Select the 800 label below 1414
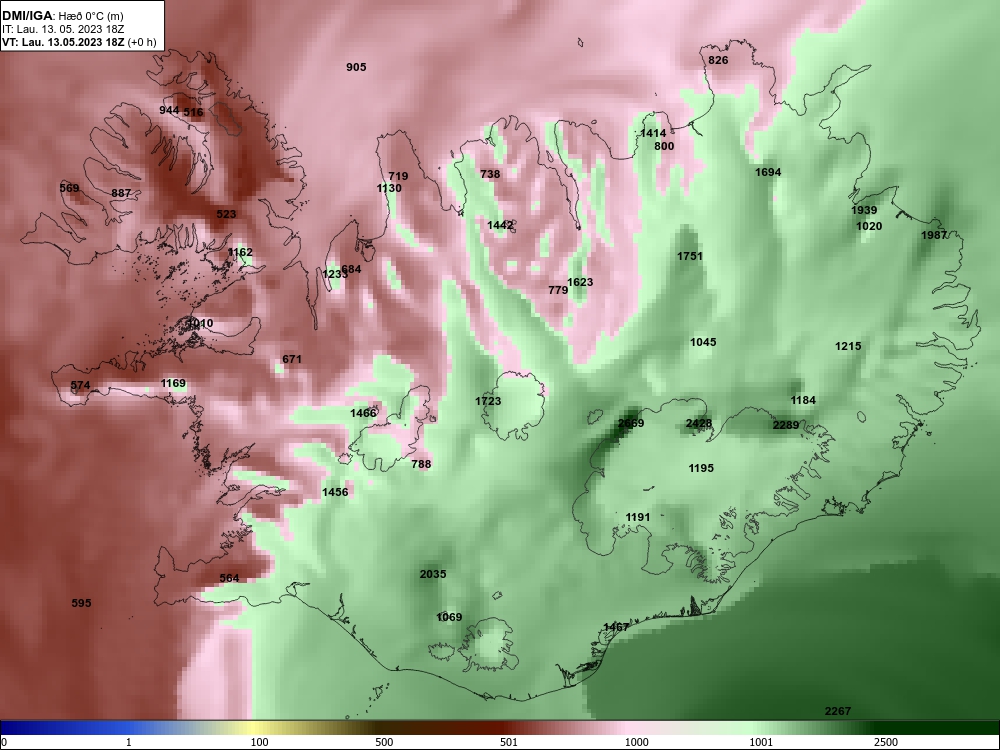Image resolution: width=1000 pixels, height=750 pixels. (664, 146)
